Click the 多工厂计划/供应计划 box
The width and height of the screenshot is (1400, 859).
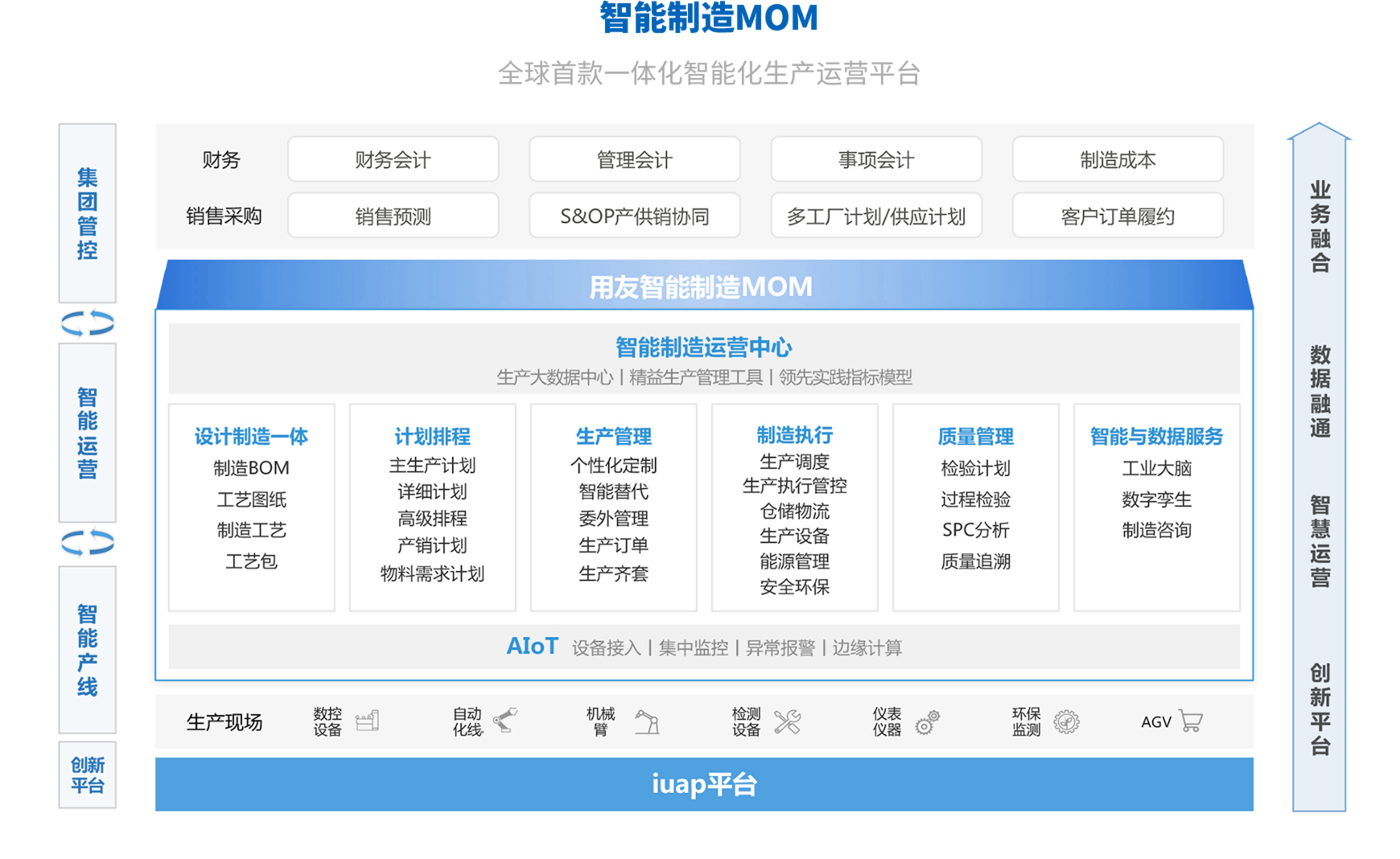876,216
